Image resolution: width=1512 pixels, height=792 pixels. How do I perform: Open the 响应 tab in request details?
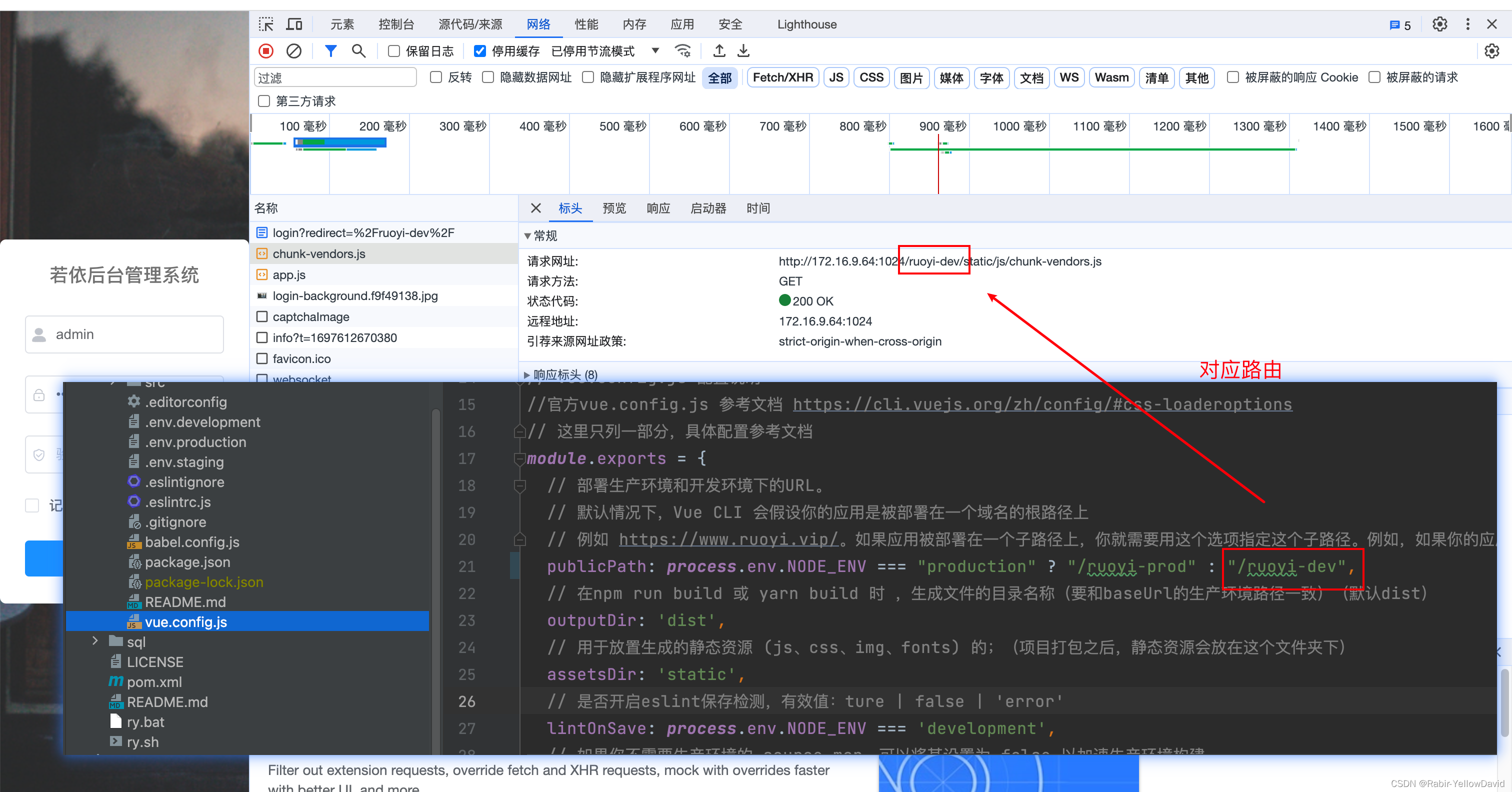coord(658,208)
